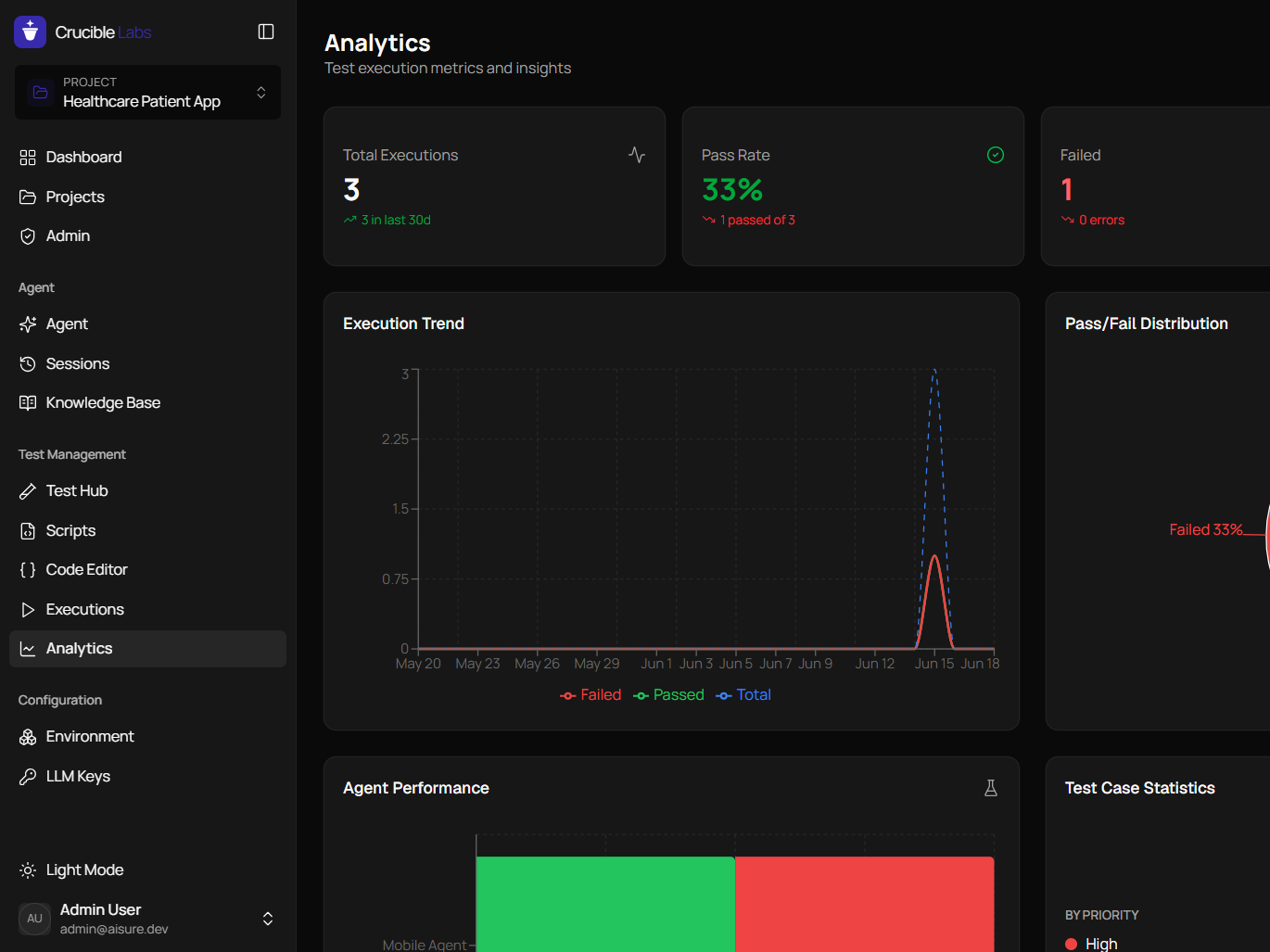Click the Light Mode sun icon
Viewport: 1270px width, 952px height.
coord(28,870)
